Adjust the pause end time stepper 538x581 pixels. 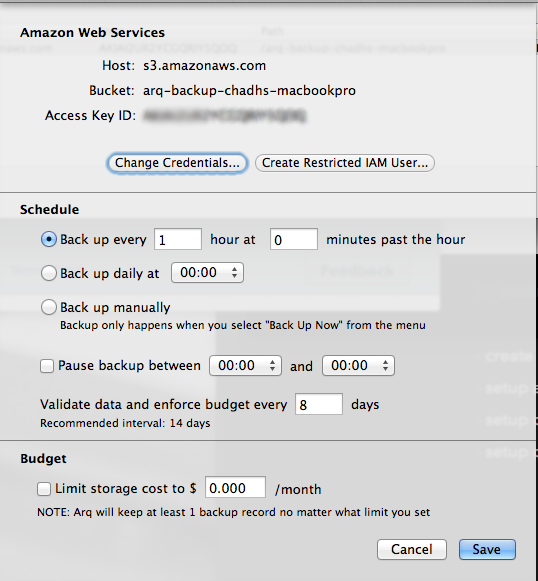[x=358, y=366]
